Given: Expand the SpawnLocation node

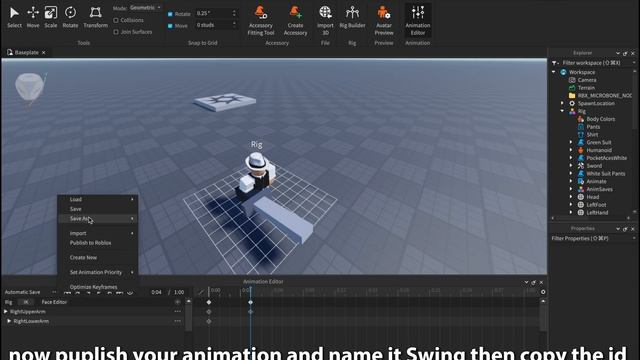Looking at the screenshot, I should tap(562, 103).
